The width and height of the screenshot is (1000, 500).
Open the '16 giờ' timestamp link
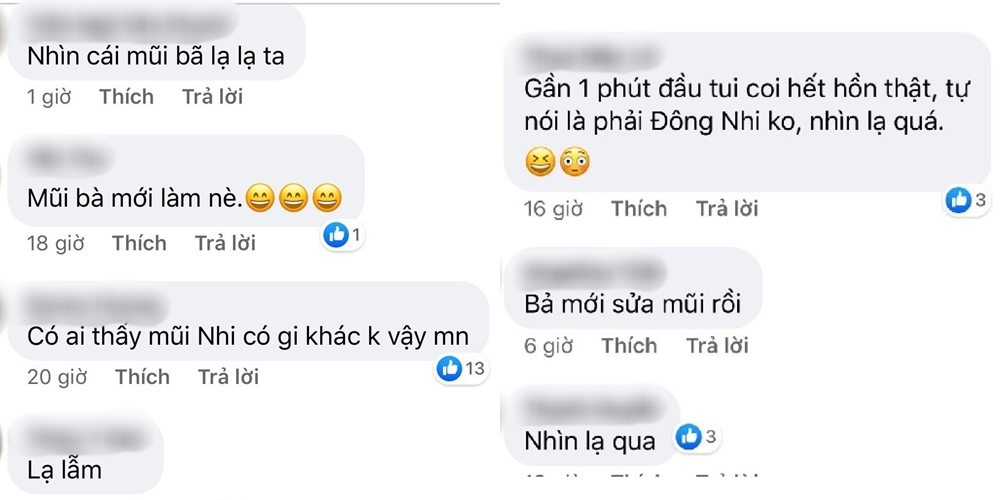point(553,208)
